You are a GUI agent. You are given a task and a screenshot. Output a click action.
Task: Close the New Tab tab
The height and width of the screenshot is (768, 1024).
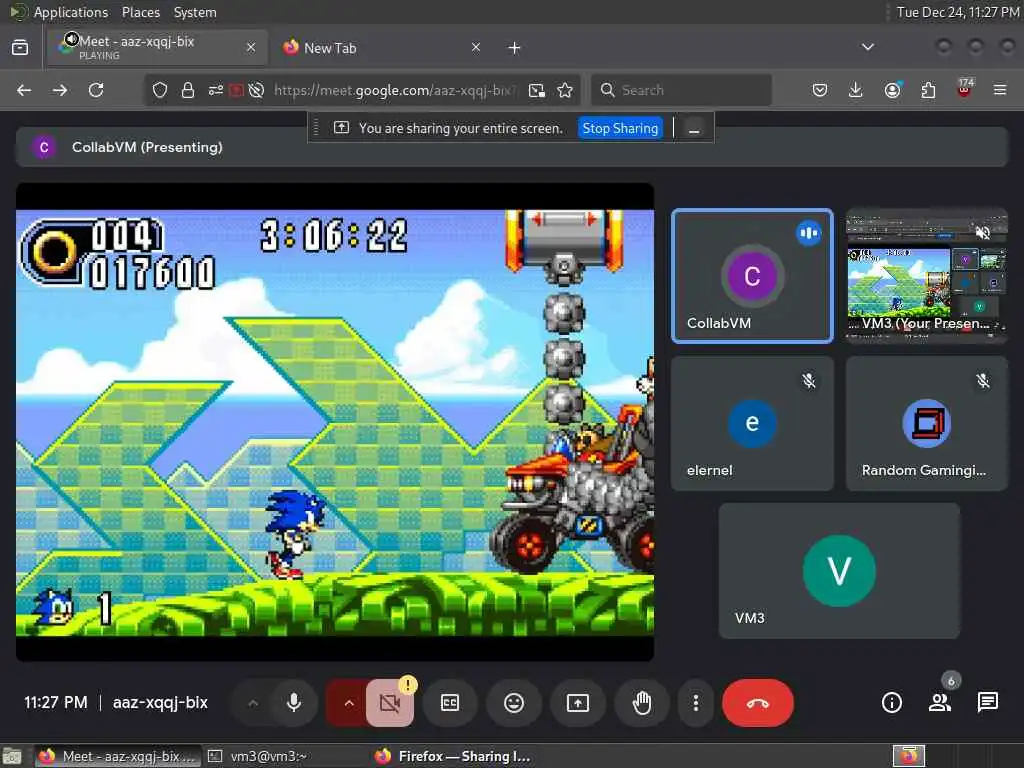coord(475,47)
